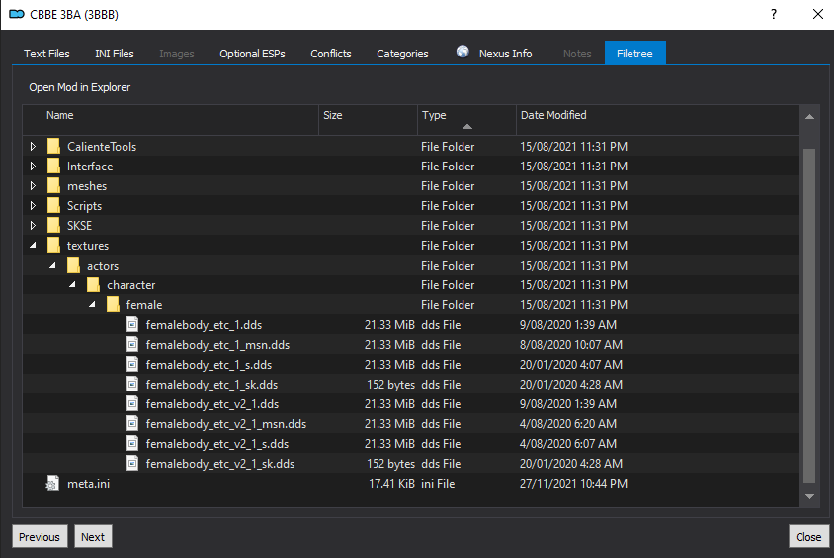Click file icon of femalebody_etc_v2_1_msn.dds

[132, 424]
